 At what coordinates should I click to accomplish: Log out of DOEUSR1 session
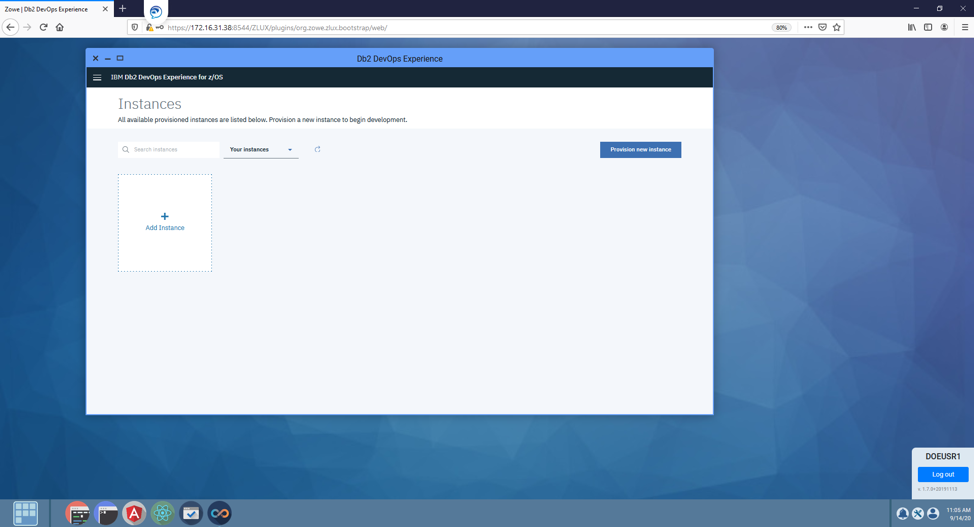click(x=943, y=474)
